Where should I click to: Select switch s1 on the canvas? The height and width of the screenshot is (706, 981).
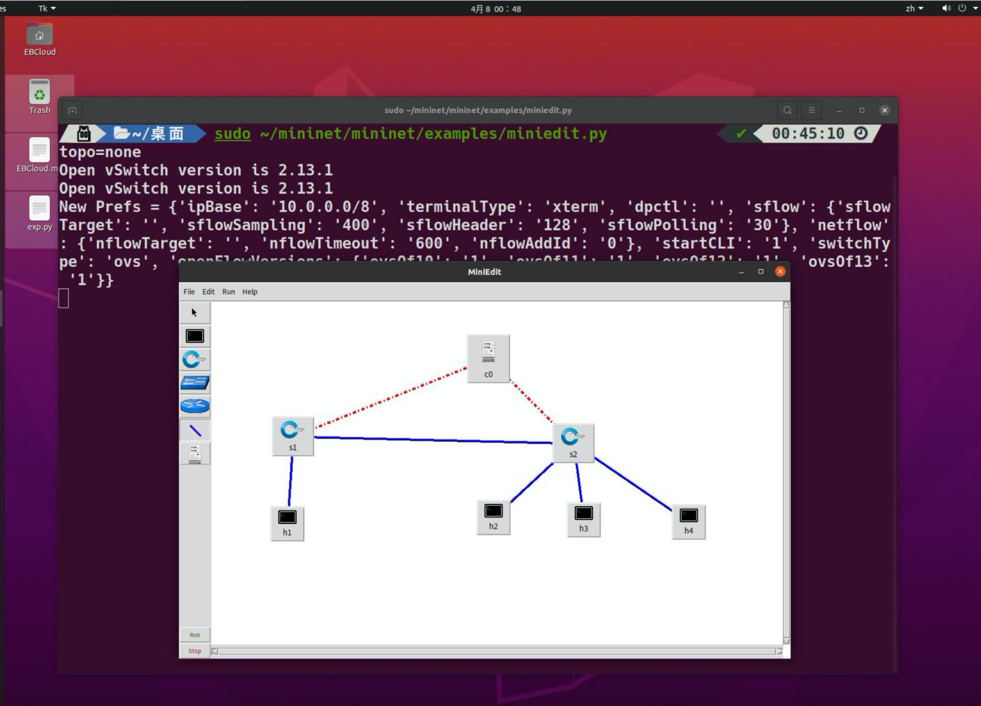point(292,435)
